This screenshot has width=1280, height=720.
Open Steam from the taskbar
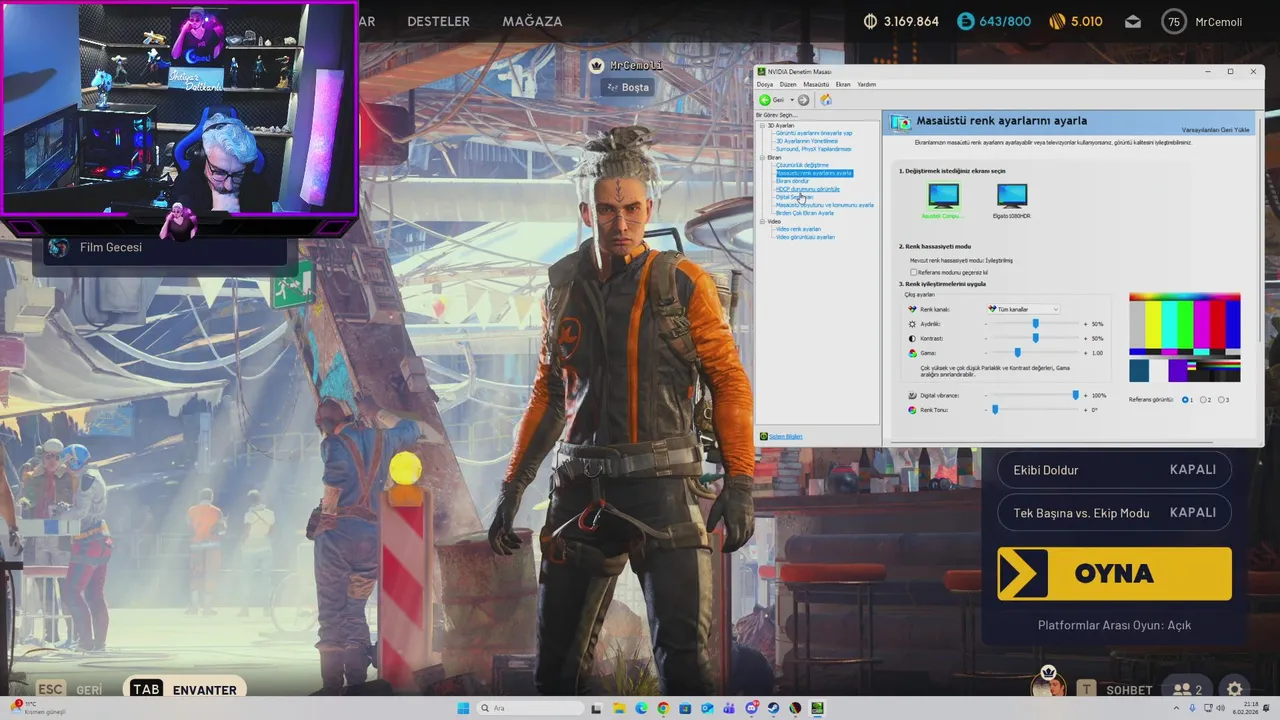pyautogui.click(x=773, y=708)
